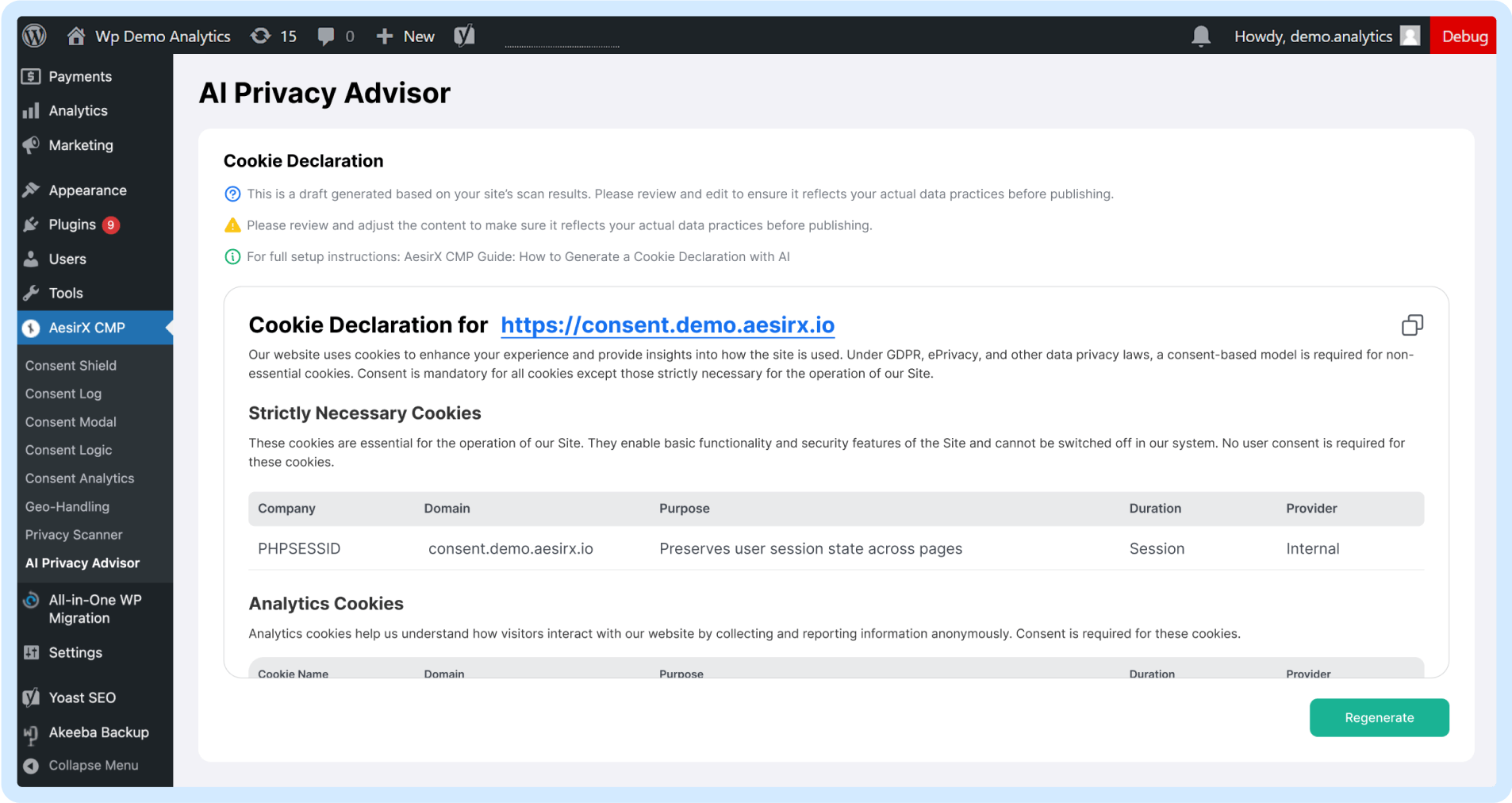This screenshot has width=1512, height=803.
Task: Click the WordPress logo in the admin bar
Action: coord(33,36)
